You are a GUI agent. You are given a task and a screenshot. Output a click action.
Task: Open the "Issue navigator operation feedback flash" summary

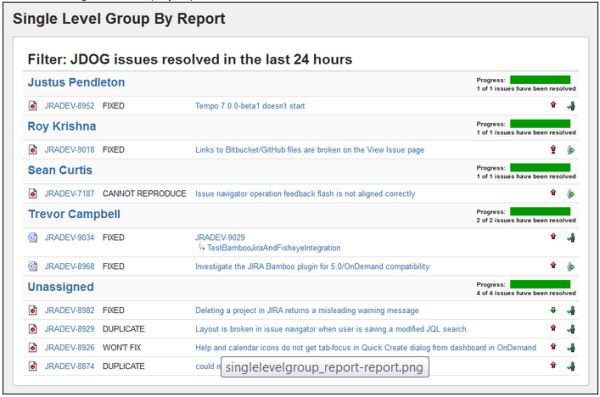coord(305,194)
